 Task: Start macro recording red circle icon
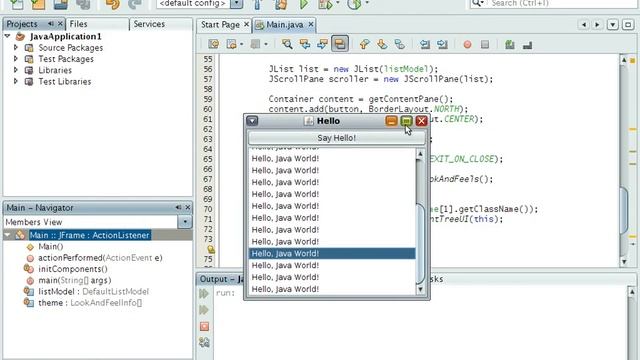click(x=467, y=44)
